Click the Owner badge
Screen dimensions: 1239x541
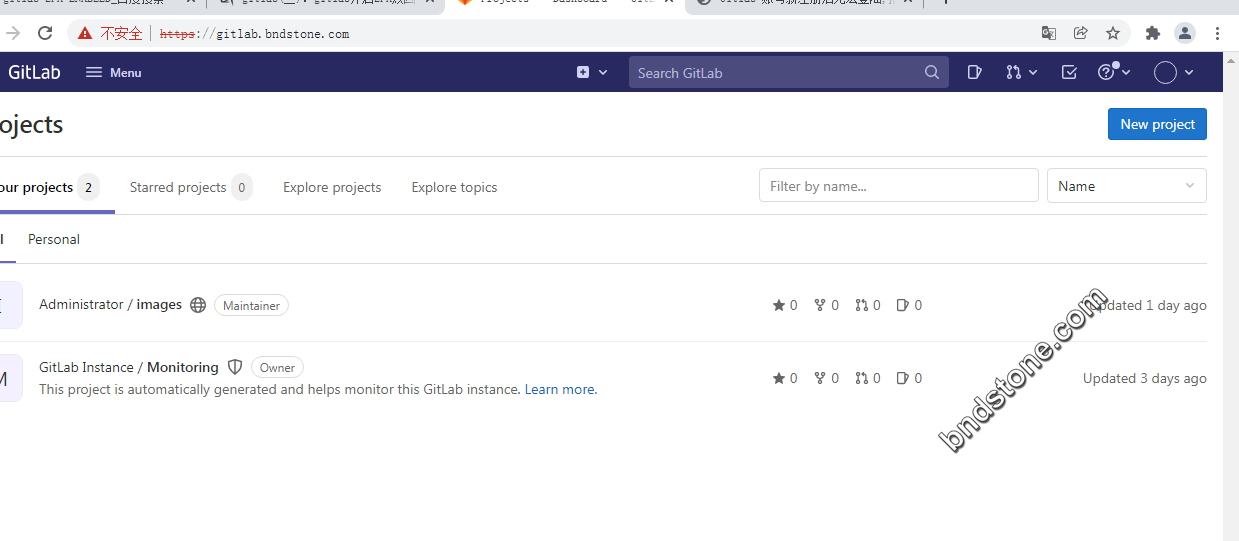[277, 367]
